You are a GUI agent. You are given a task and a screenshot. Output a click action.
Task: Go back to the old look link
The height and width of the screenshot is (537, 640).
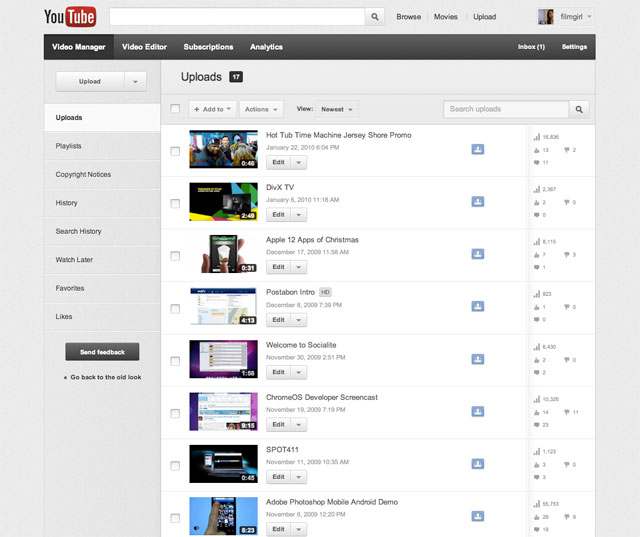coord(105,377)
